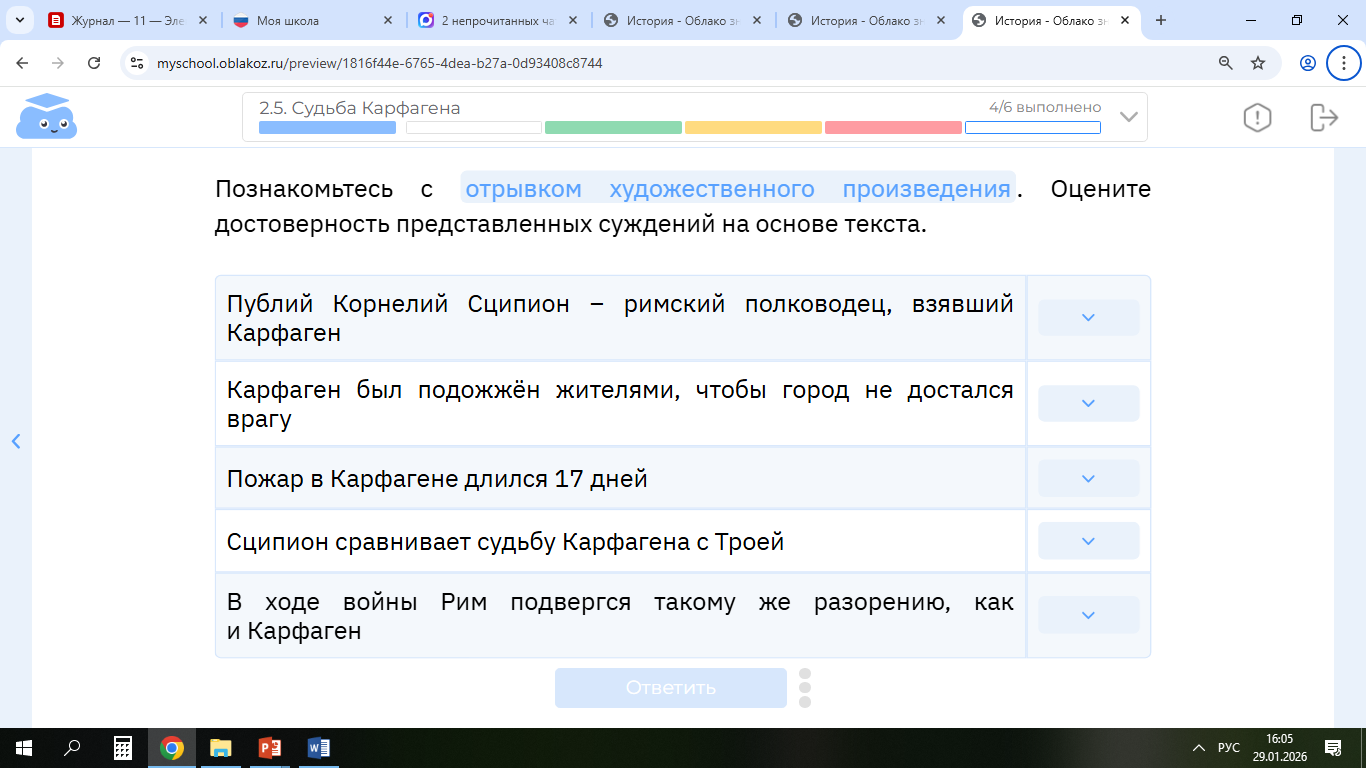Click the cloud mascot logo icon
Image resolution: width=1366 pixels, height=768 pixels.
[46, 116]
